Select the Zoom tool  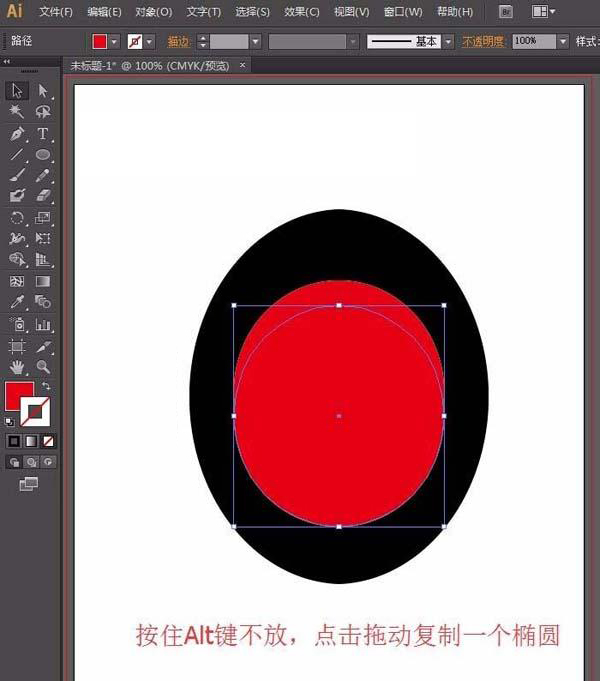point(43,367)
